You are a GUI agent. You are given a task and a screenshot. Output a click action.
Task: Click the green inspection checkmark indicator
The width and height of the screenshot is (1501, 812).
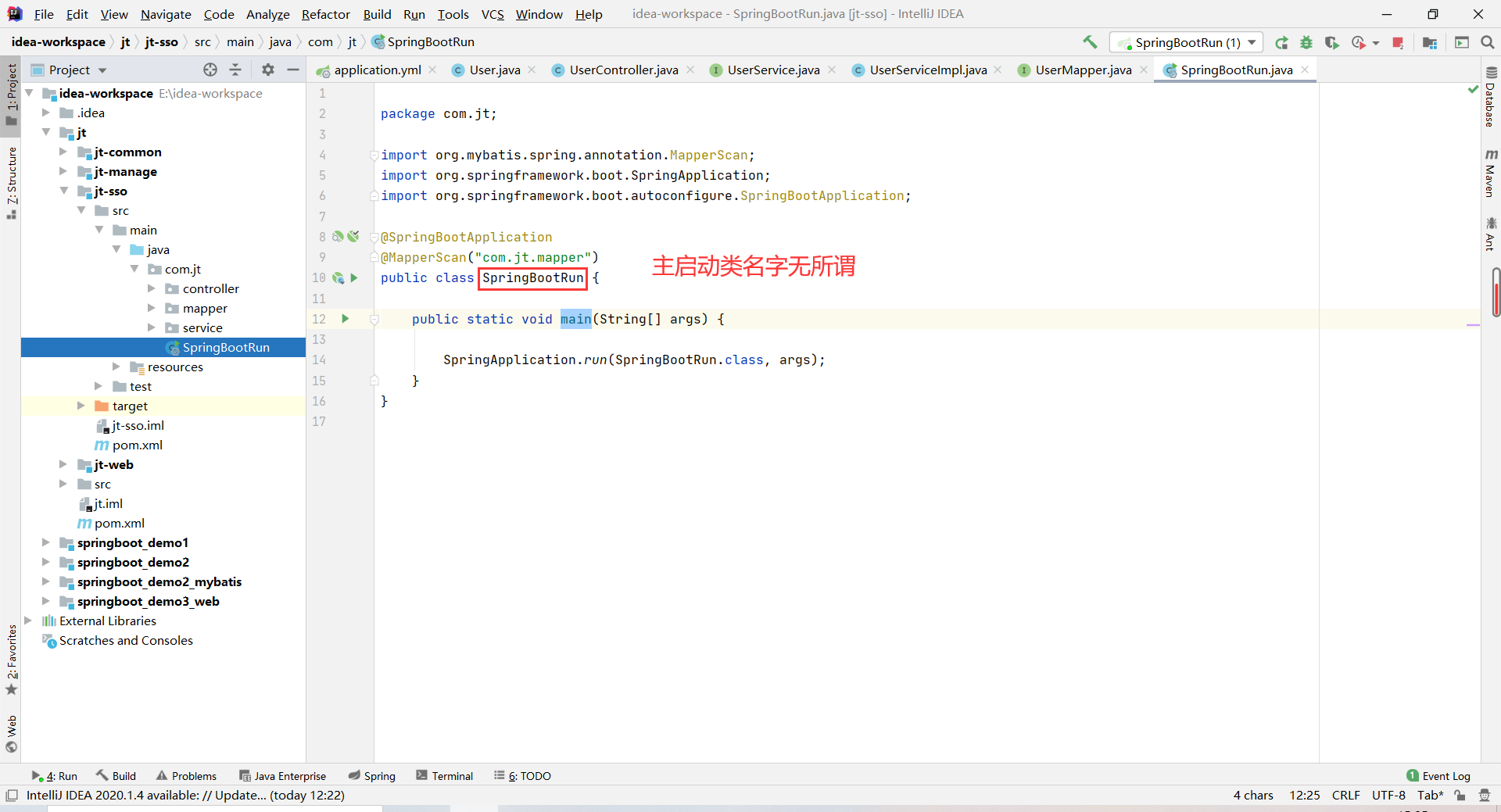point(1473,90)
